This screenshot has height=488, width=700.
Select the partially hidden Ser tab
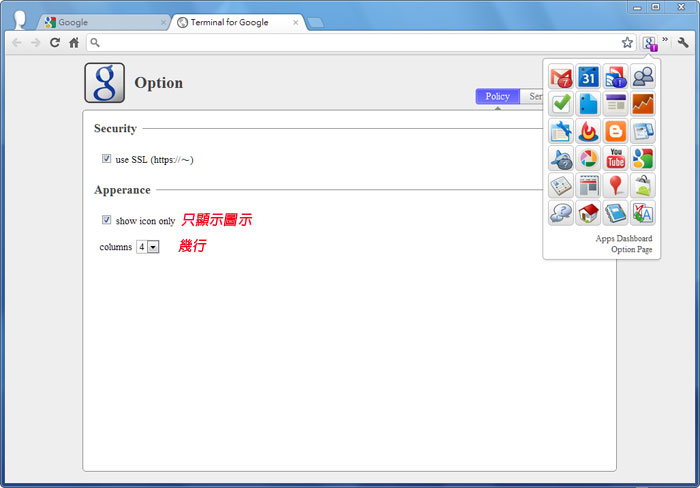point(531,96)
